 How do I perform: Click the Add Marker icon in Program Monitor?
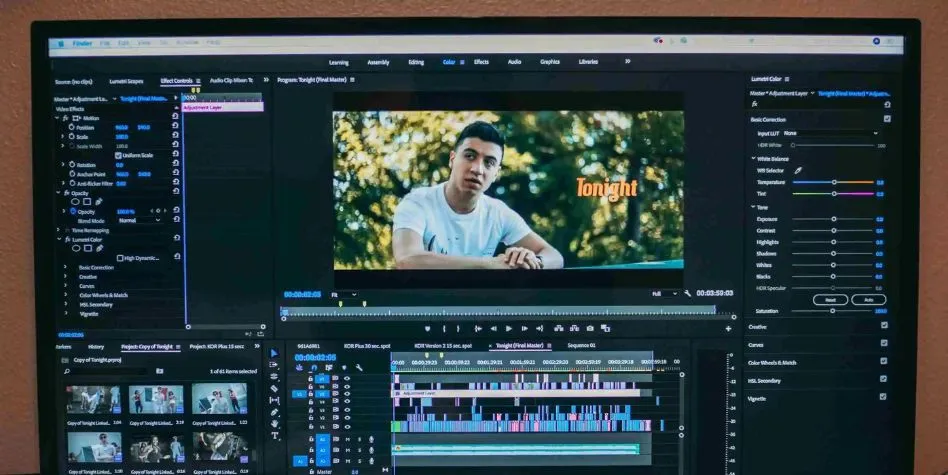428,328
